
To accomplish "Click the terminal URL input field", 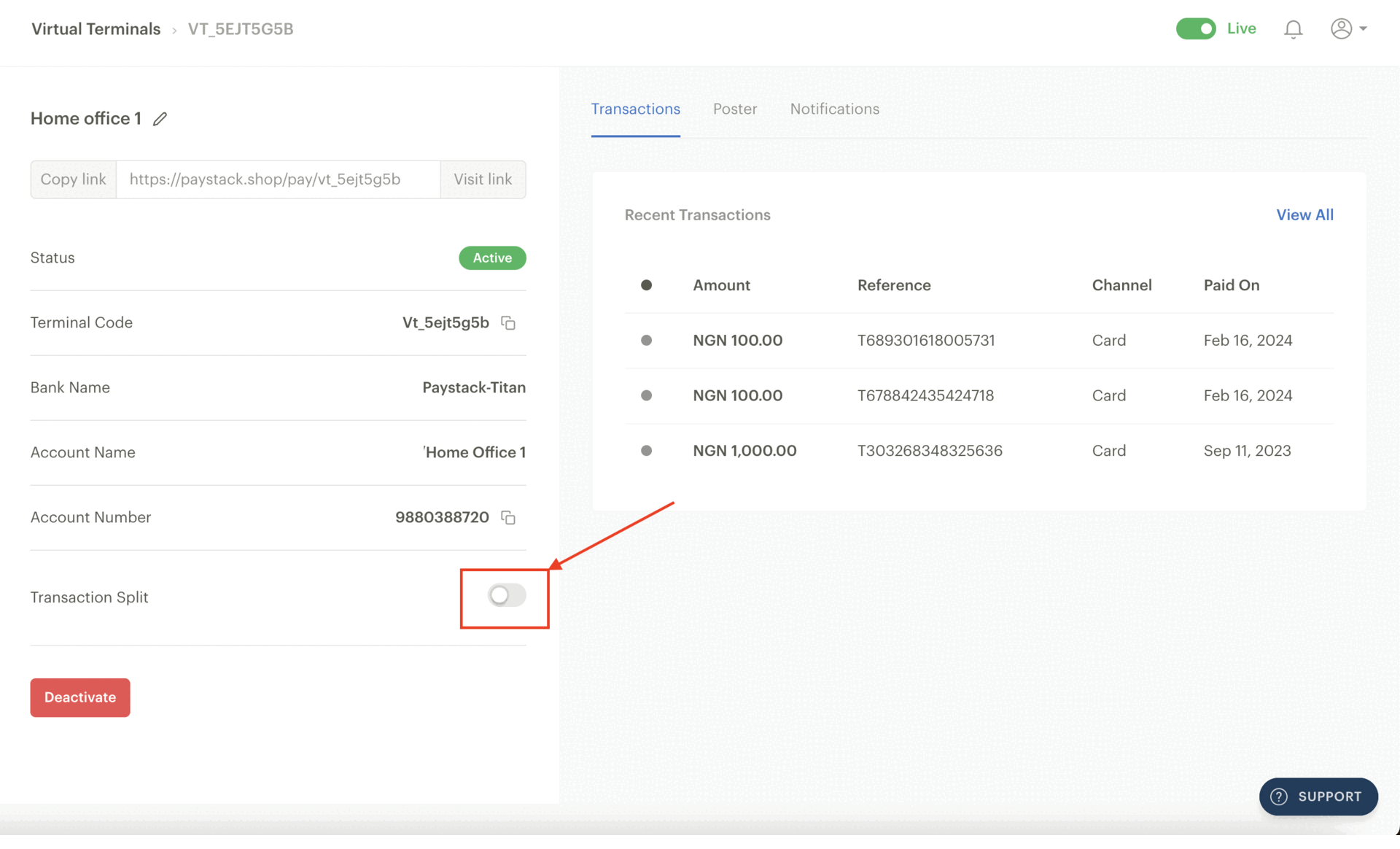I will point(279,179).
